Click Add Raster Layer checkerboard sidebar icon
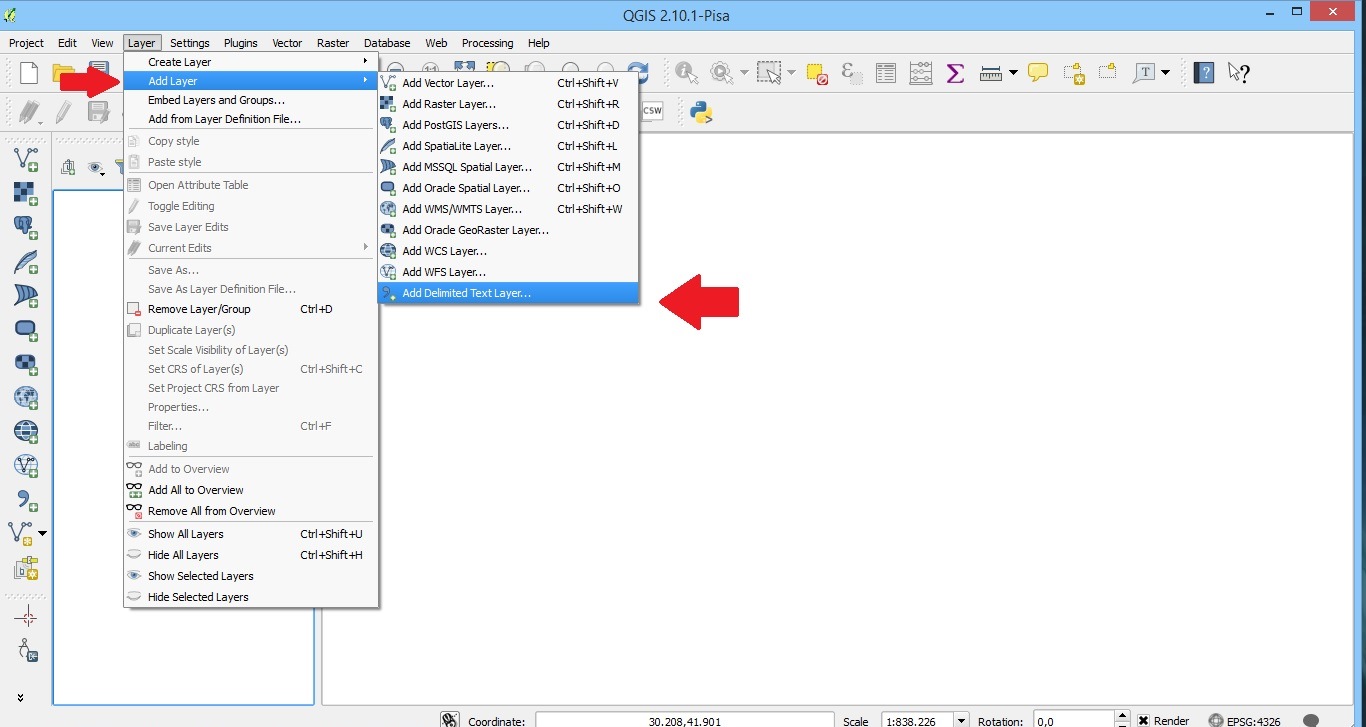Screen dimensions: 1366x727 click(x=26, y=193)
